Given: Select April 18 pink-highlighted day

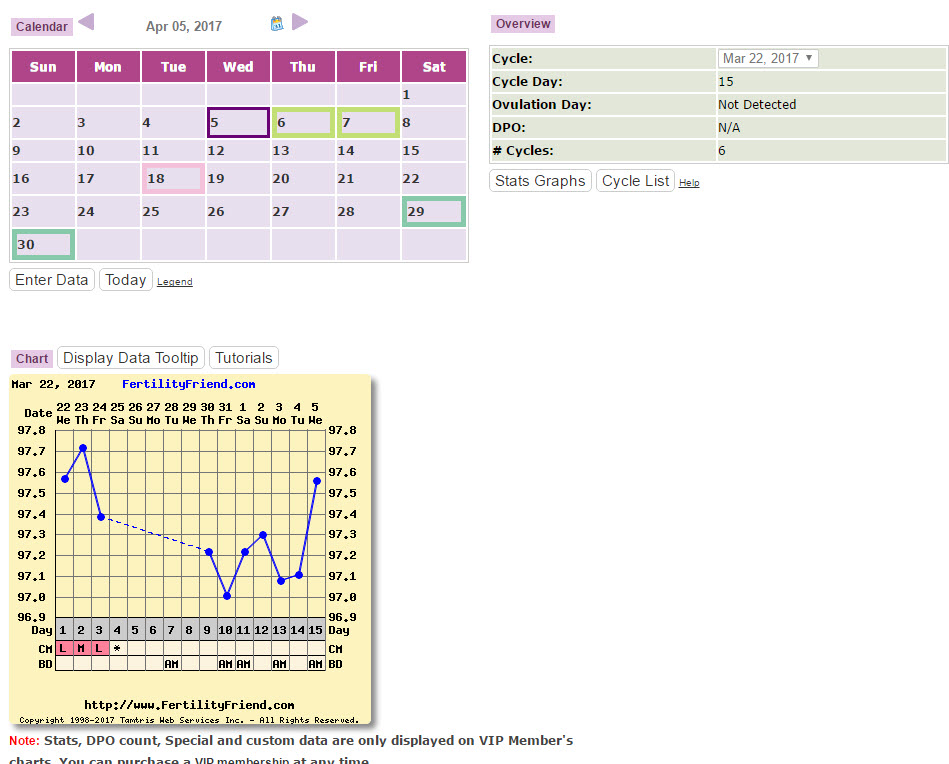Looking at the screenshot, I should [173, 179].
